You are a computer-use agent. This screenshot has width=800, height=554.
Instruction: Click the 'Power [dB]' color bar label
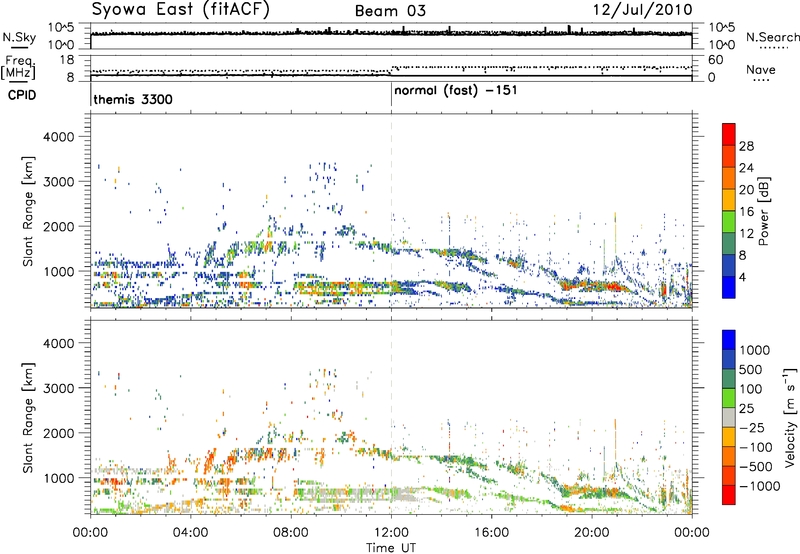[x=763, y=211]
